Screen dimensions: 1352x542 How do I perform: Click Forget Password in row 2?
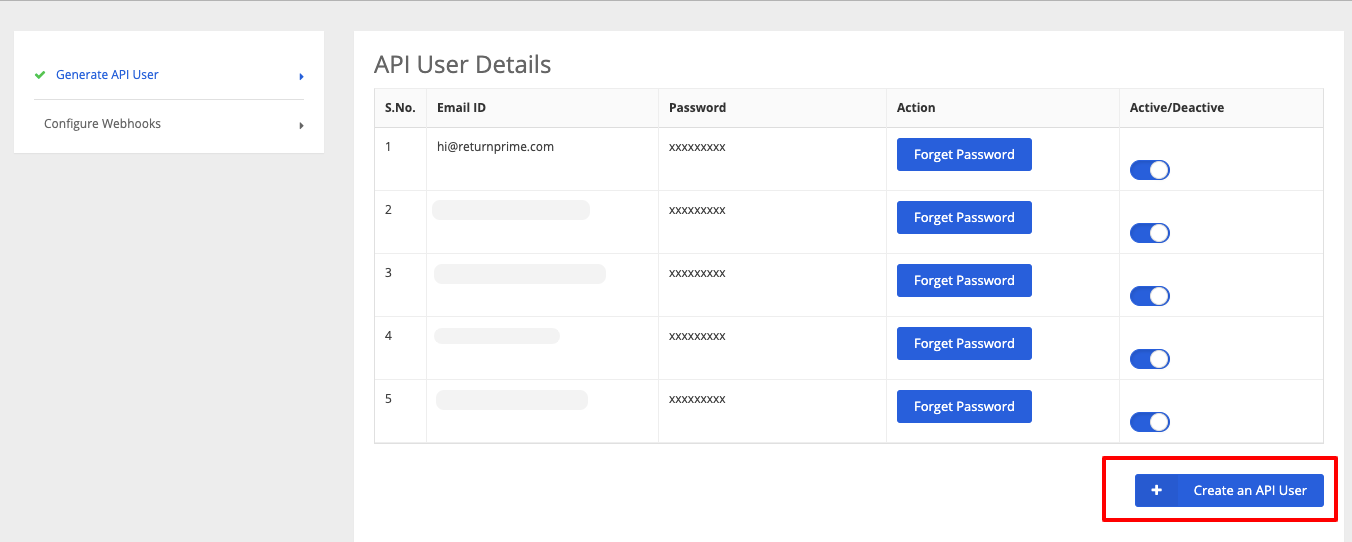[964, 218]
